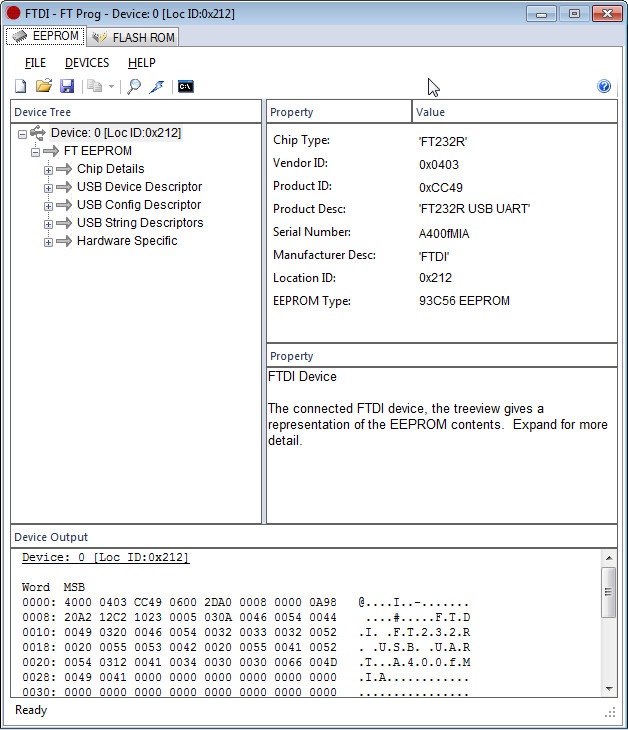This screenshot has height=730, width=628.
Task: Collapse the Device: 0 tree node
Action: tap(22, 134)
